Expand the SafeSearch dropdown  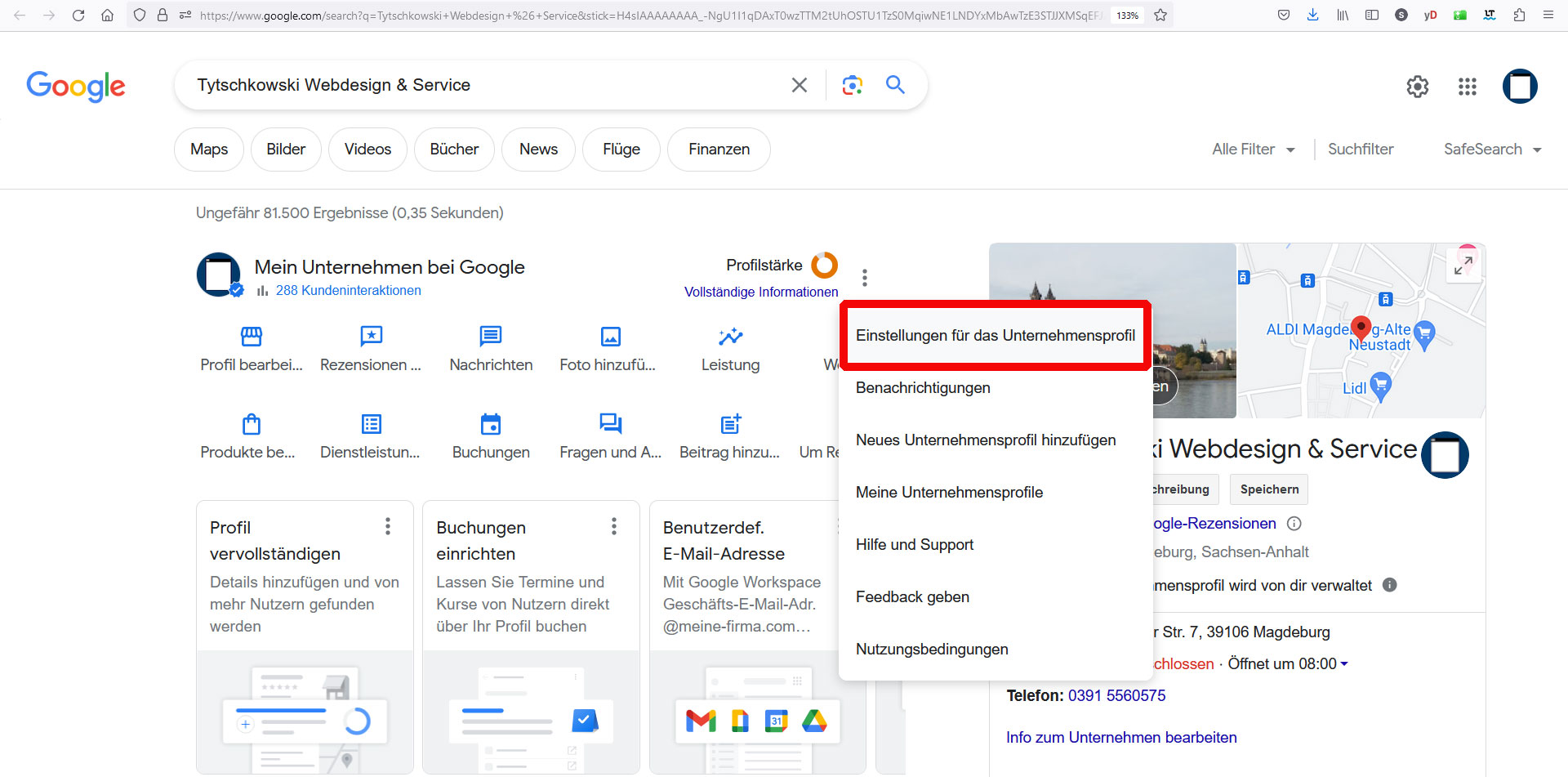point(1492,150)
